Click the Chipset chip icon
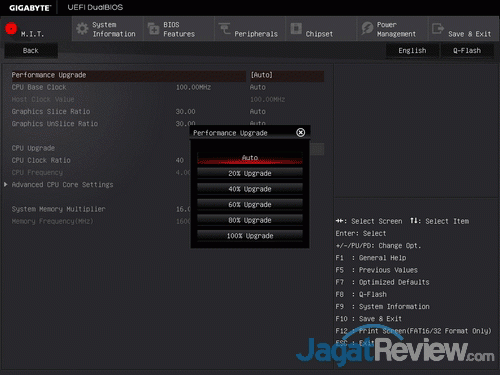 [x=296, y=28]
